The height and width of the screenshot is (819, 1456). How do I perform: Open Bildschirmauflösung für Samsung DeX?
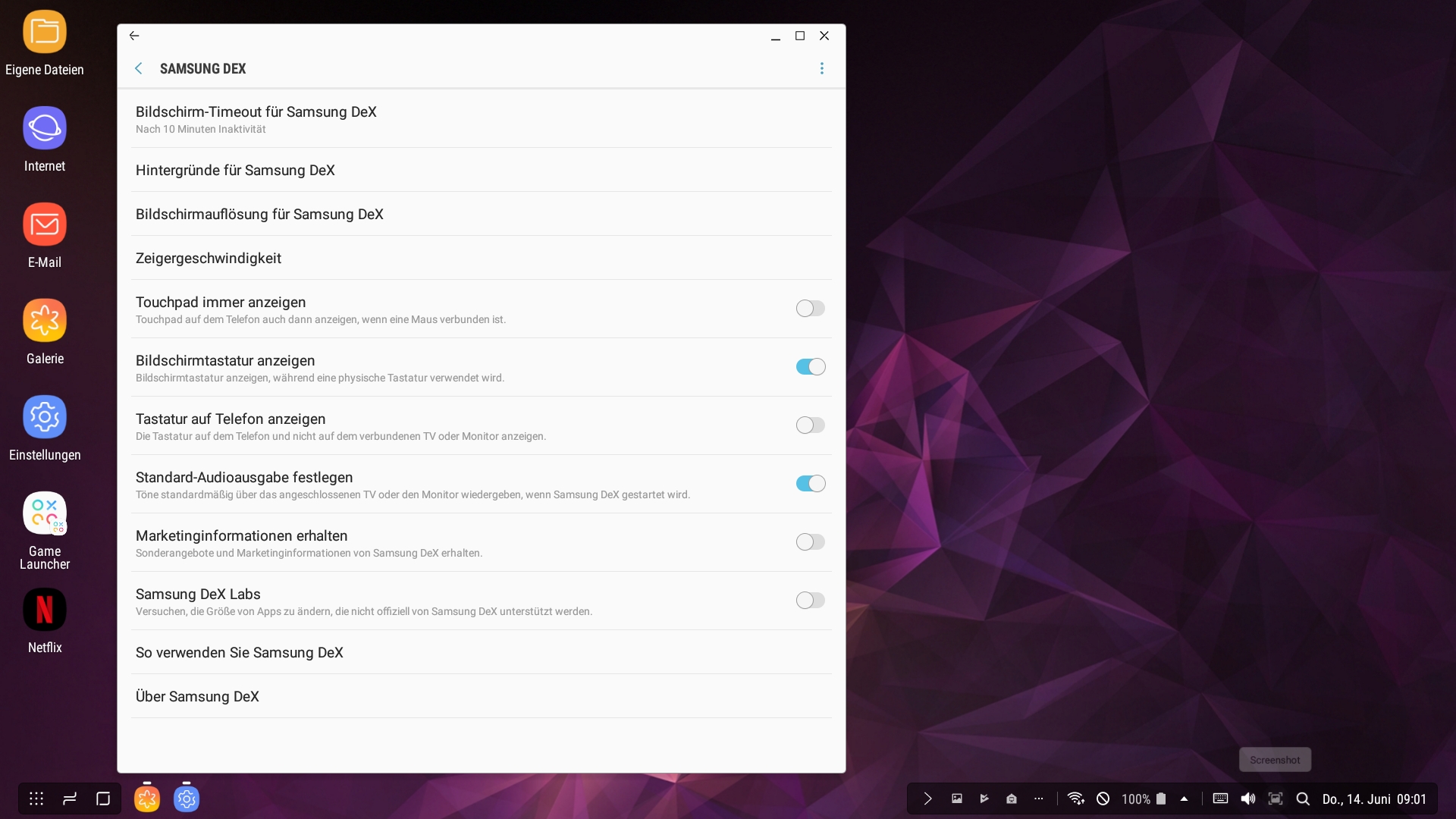[482, 214]
